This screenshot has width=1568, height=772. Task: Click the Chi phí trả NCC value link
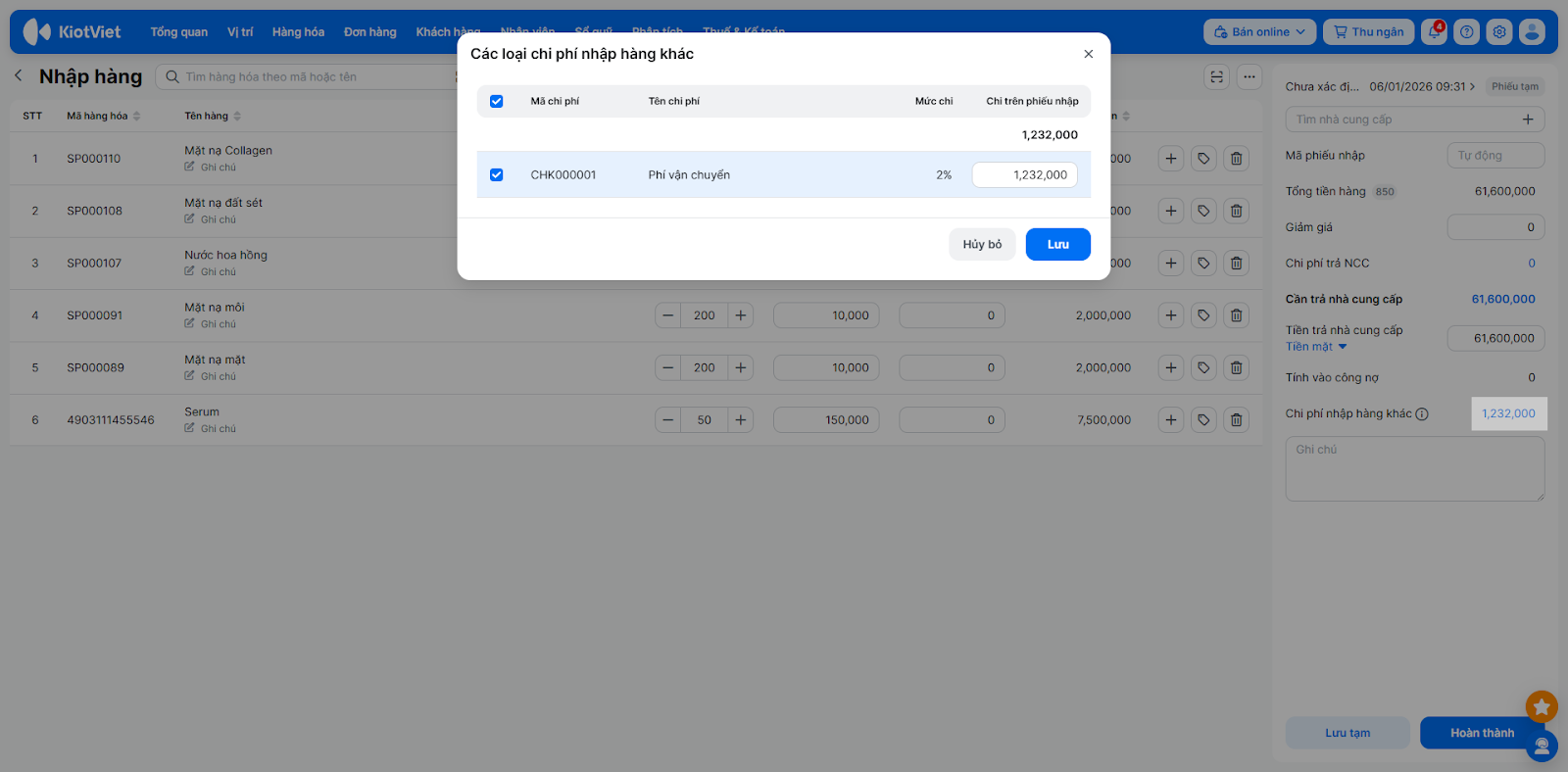coord(1532,264)
